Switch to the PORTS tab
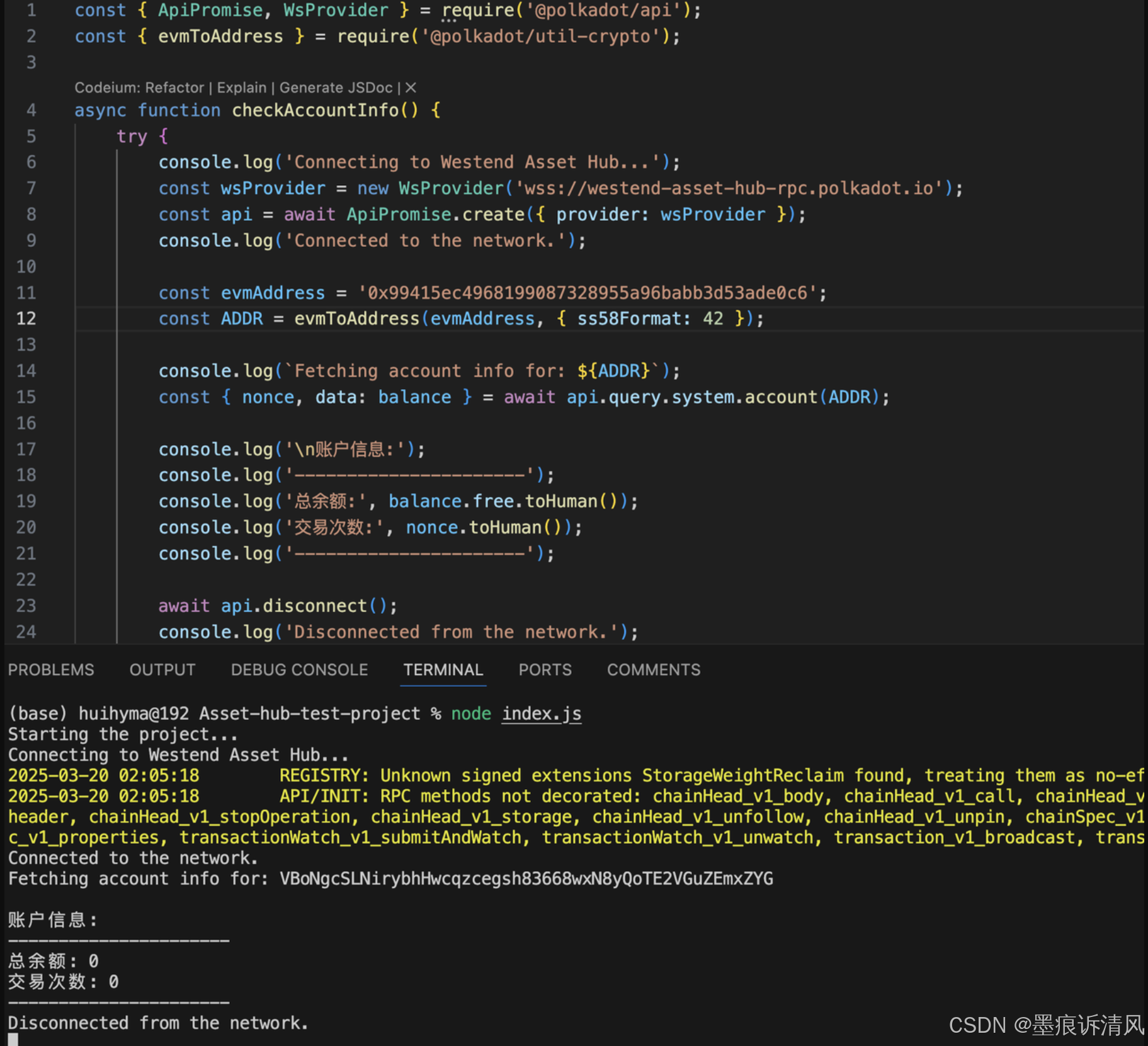Viewport: 1148px width, 1046px height. pos(545,669)
